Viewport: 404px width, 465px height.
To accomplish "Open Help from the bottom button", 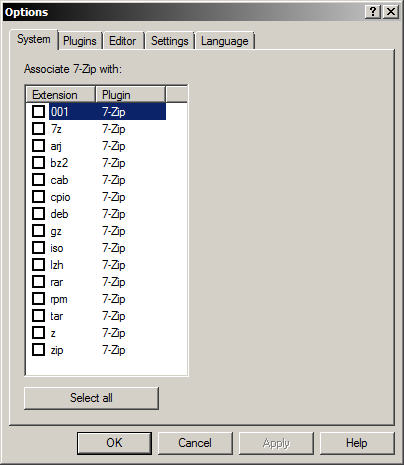I will (357, 443).
